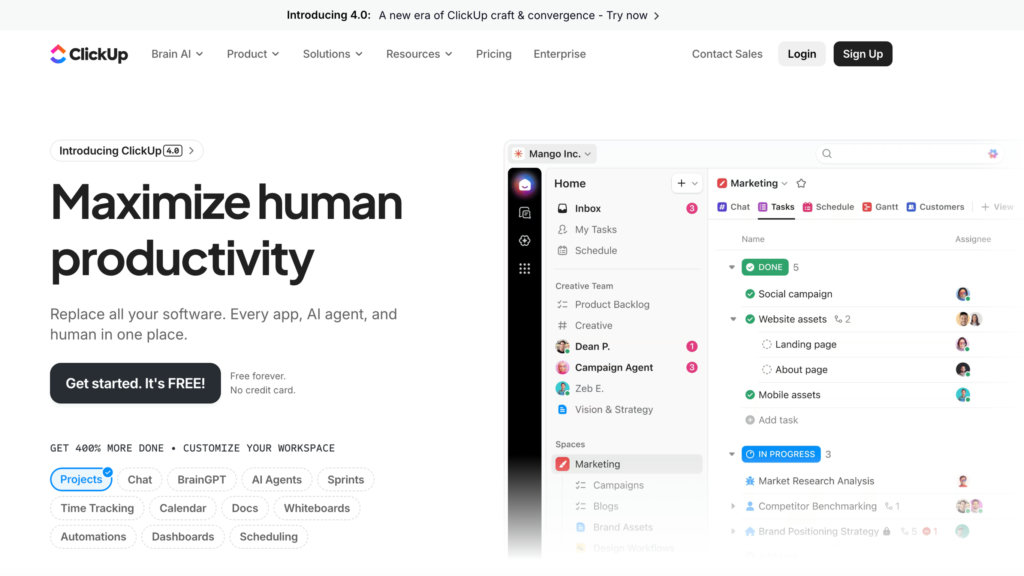Click the green DONE status badge
Screen dimensions: 1024x576
tap(765, 268)
